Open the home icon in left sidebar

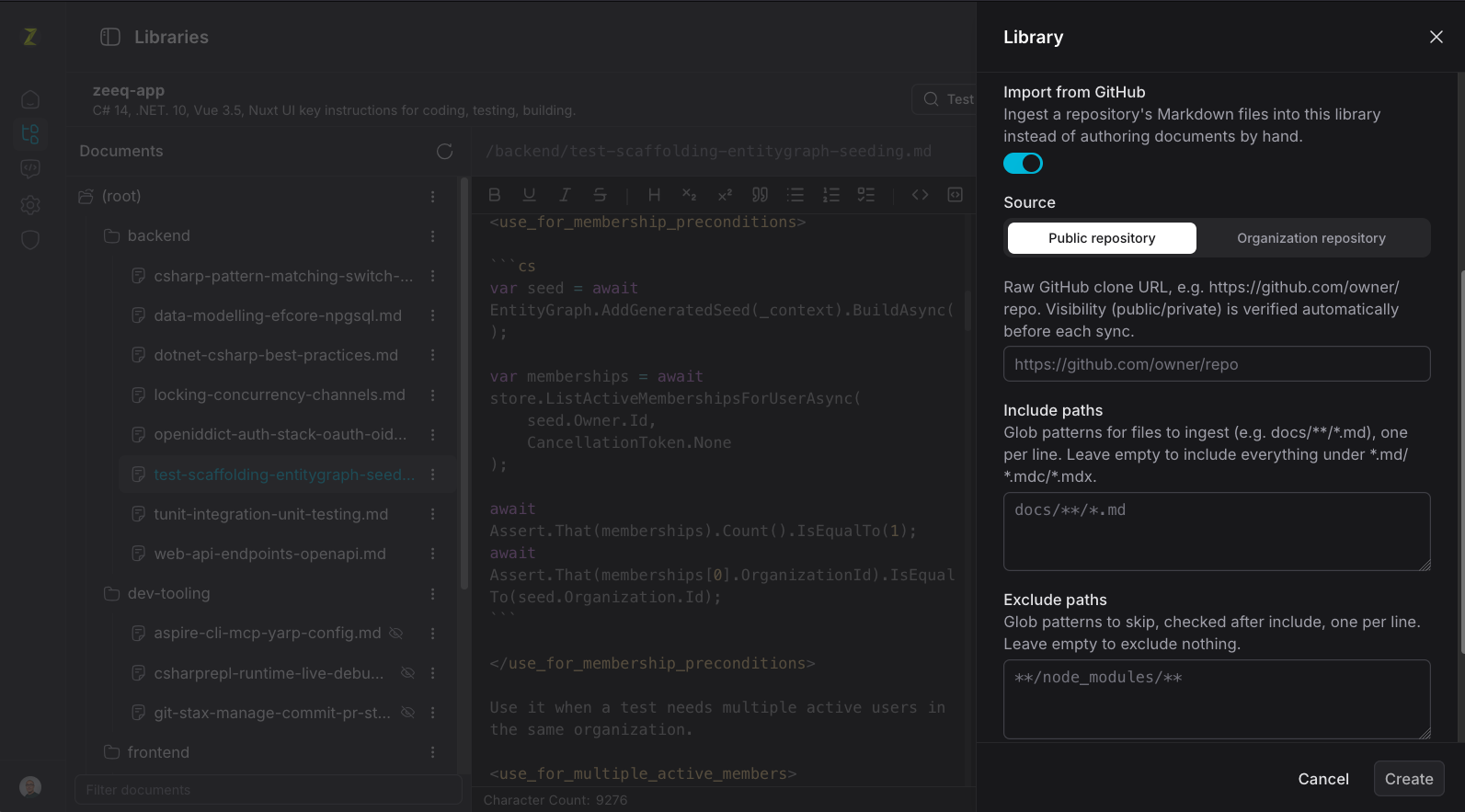pos(30,99)
